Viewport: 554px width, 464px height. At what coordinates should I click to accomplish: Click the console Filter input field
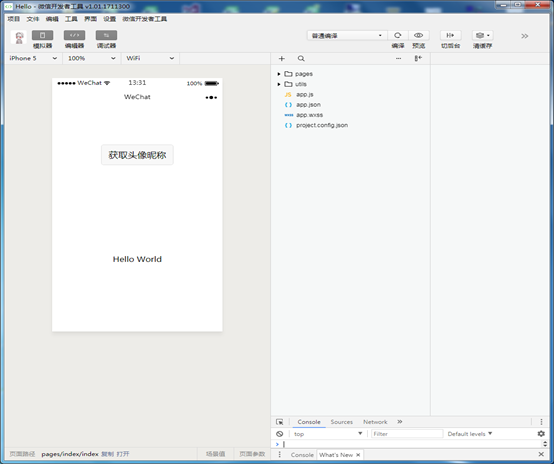click(x=407, y=434)
